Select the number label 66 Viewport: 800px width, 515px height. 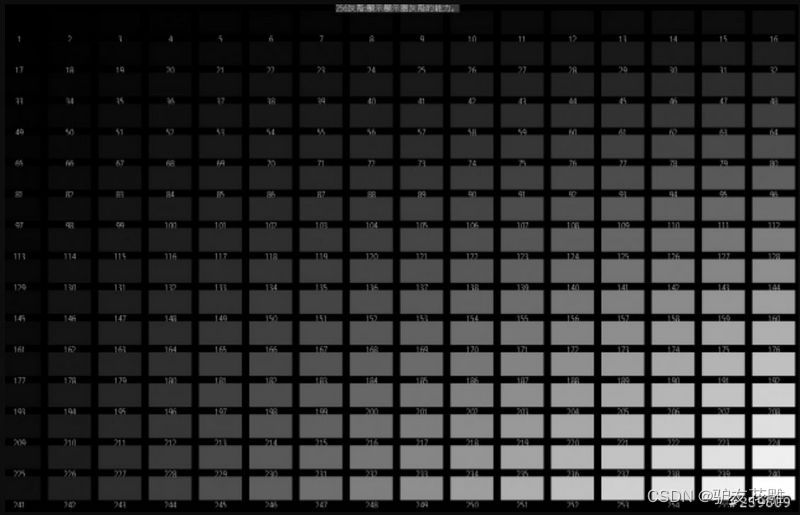tap(69, 163)
